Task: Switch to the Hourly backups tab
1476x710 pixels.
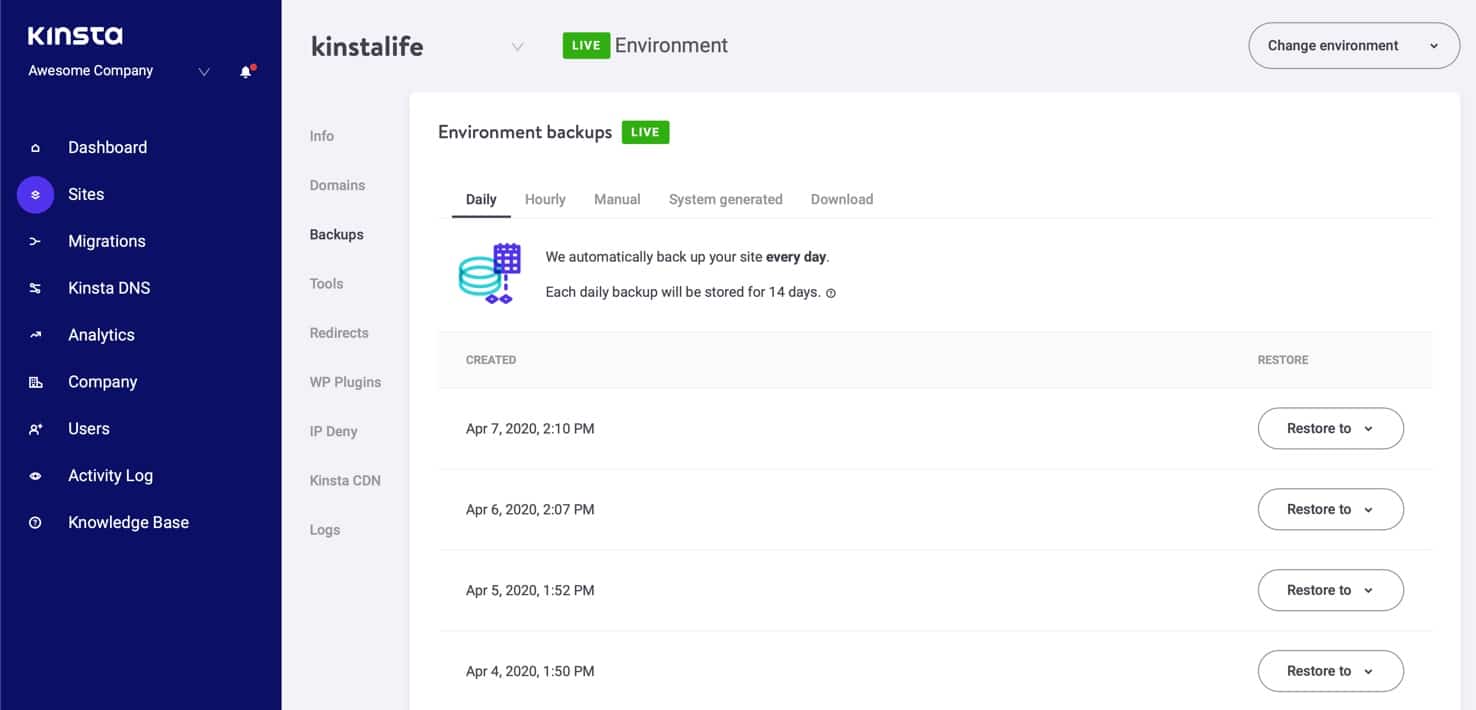Action: point(545,199)
